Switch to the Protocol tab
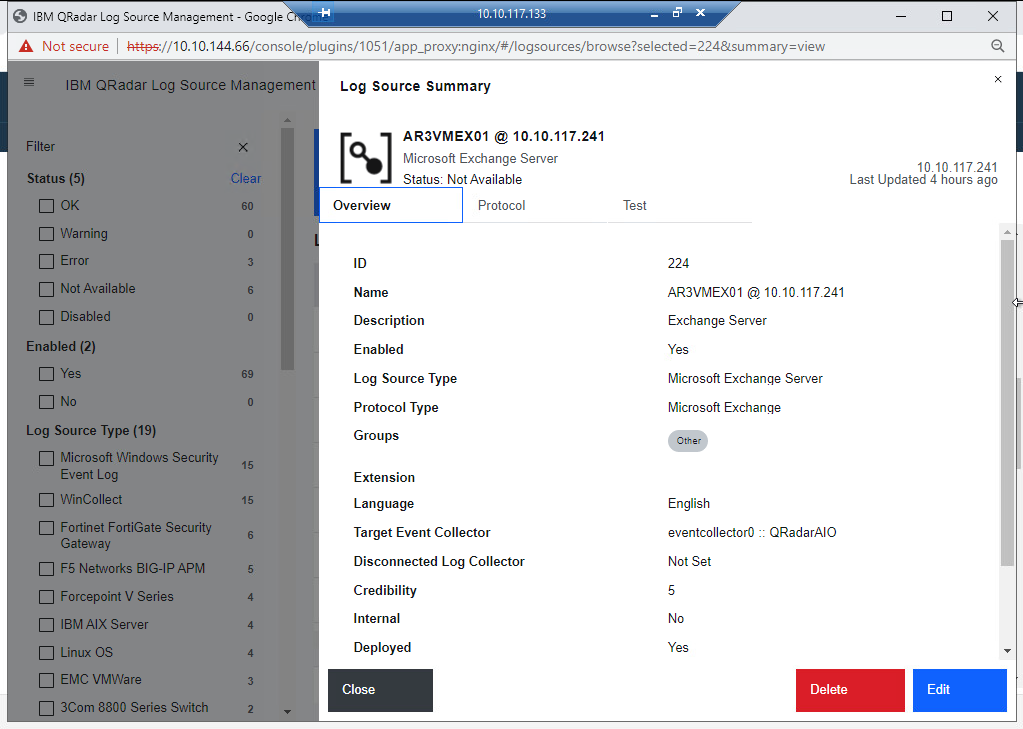Image resolution: width=1023 pixels, height=729 pixels. coord(535,205)
